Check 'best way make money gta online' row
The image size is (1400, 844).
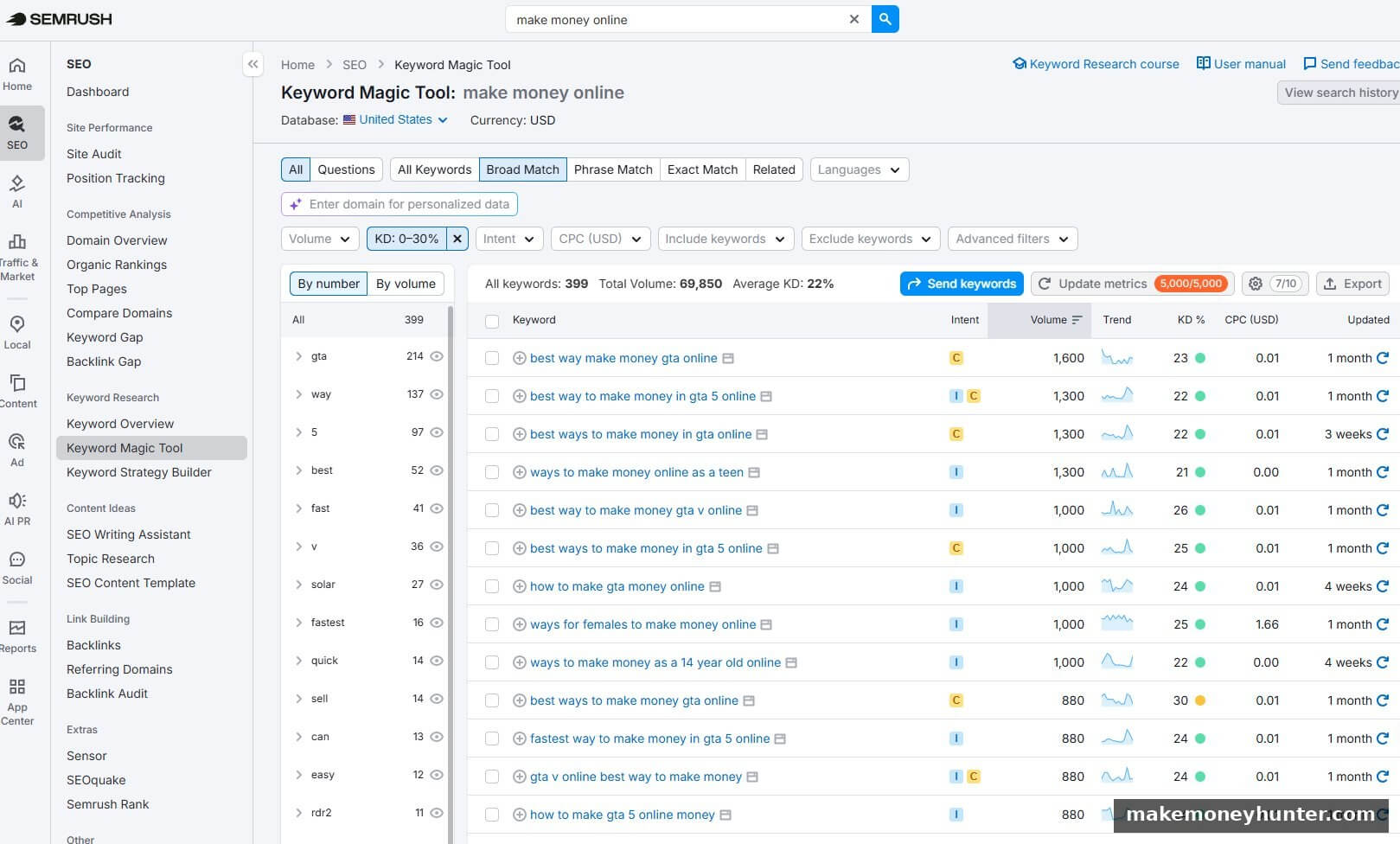(x=492, y=358)
